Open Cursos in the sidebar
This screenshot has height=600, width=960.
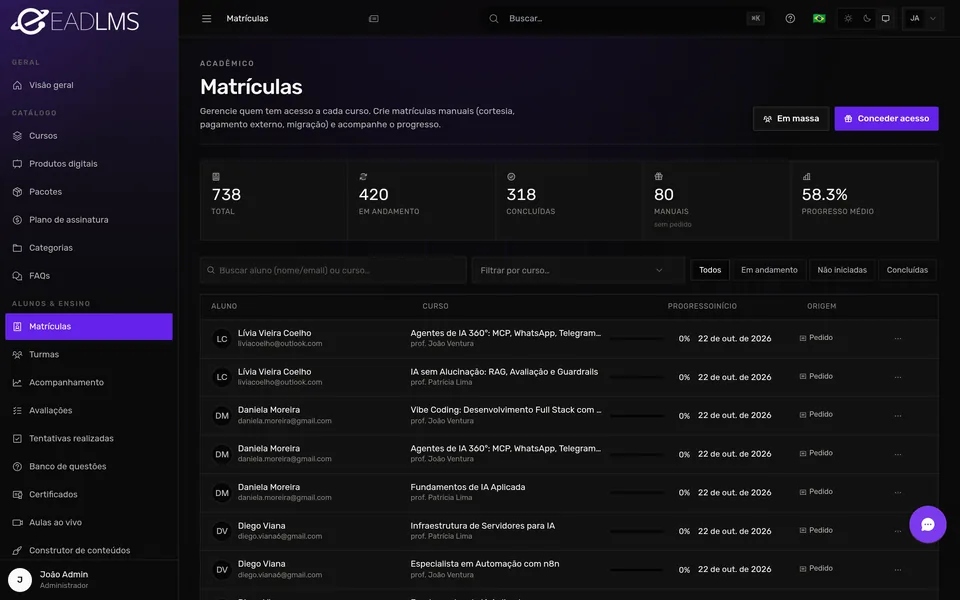[x=89, y=136]
